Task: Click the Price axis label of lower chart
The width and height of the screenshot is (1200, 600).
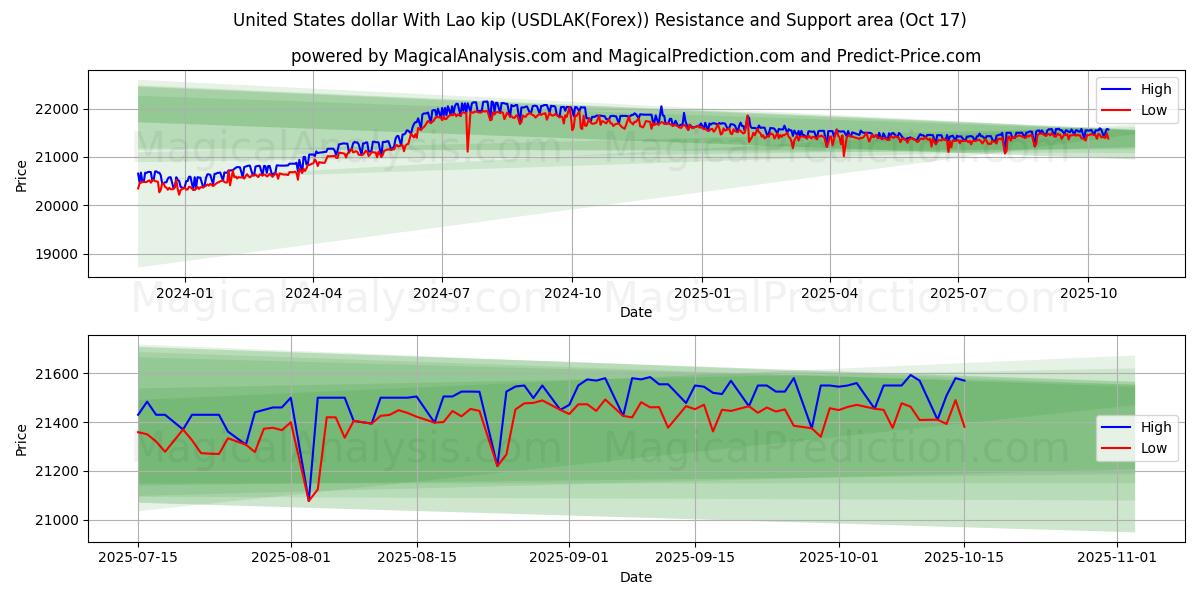Action: pos(22,439)
